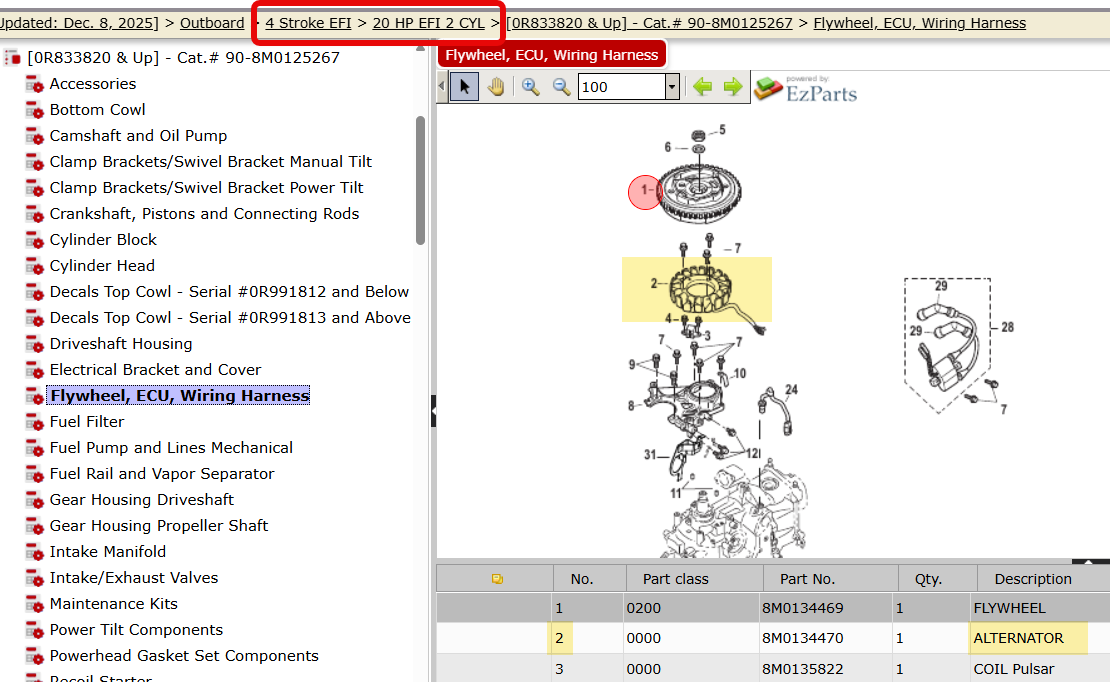Click the Maintenance Kits row icon
The image size is (1110, 682).
(34, 604)
